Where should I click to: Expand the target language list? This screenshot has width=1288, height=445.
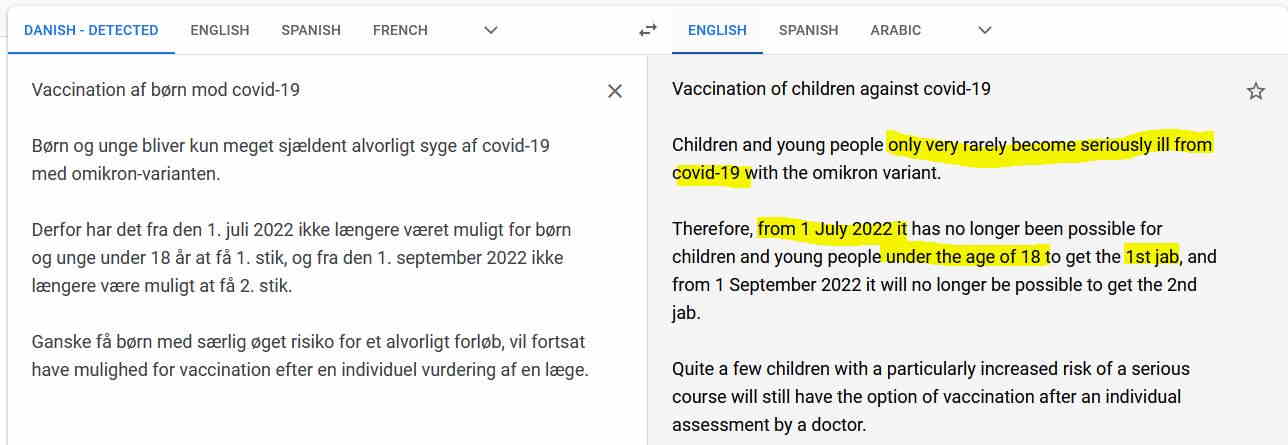coord(985,30)
